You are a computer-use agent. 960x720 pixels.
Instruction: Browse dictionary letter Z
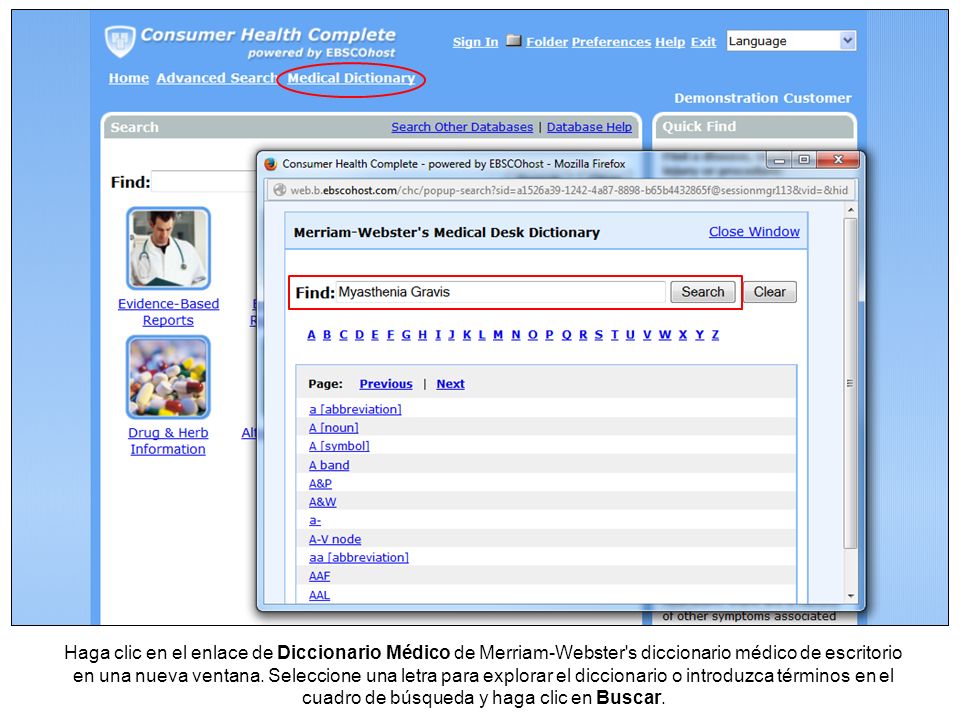715,335
